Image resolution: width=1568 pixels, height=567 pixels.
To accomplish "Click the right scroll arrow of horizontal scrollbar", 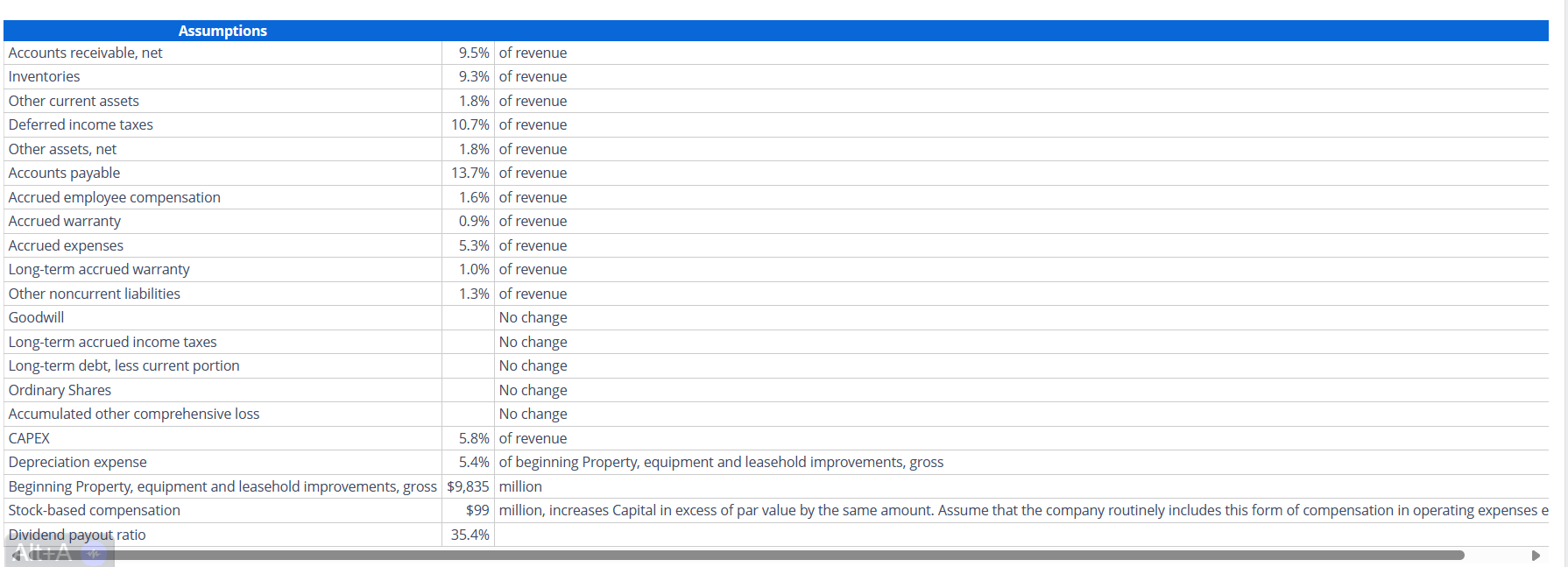I will click(1535, 555).
